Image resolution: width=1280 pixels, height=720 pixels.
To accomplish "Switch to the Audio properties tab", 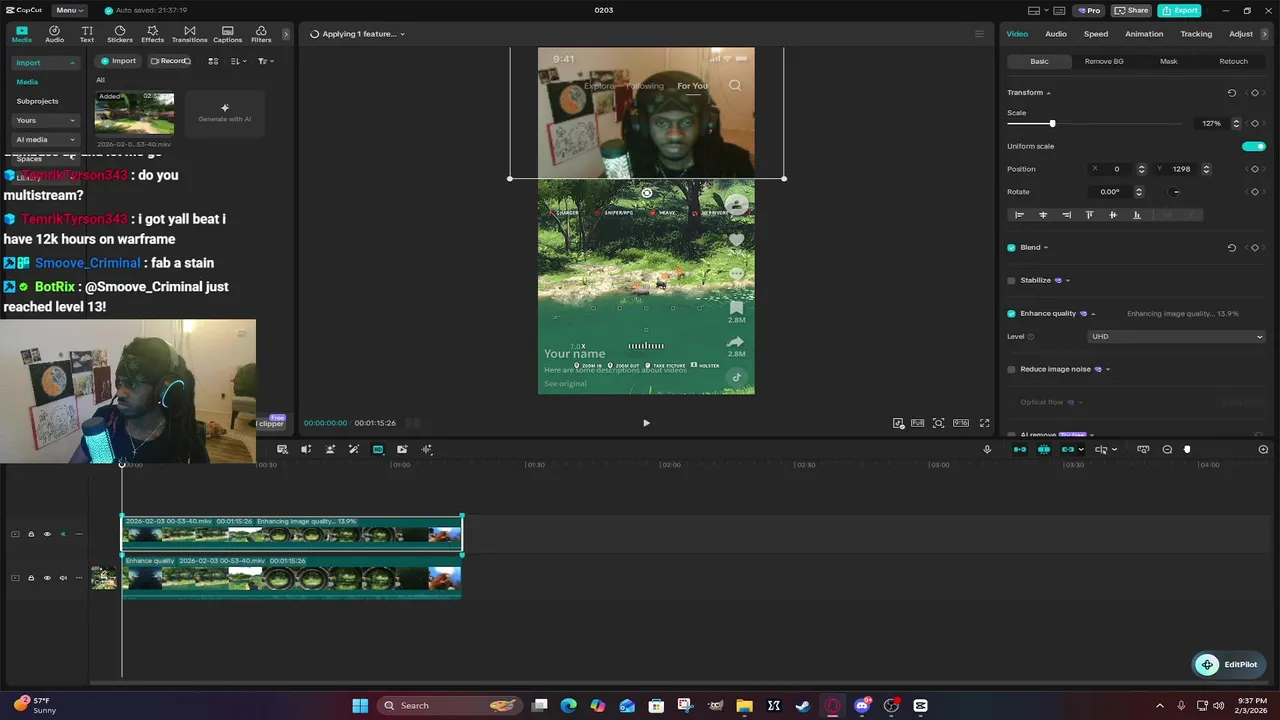I will [x=1056, y=34].
